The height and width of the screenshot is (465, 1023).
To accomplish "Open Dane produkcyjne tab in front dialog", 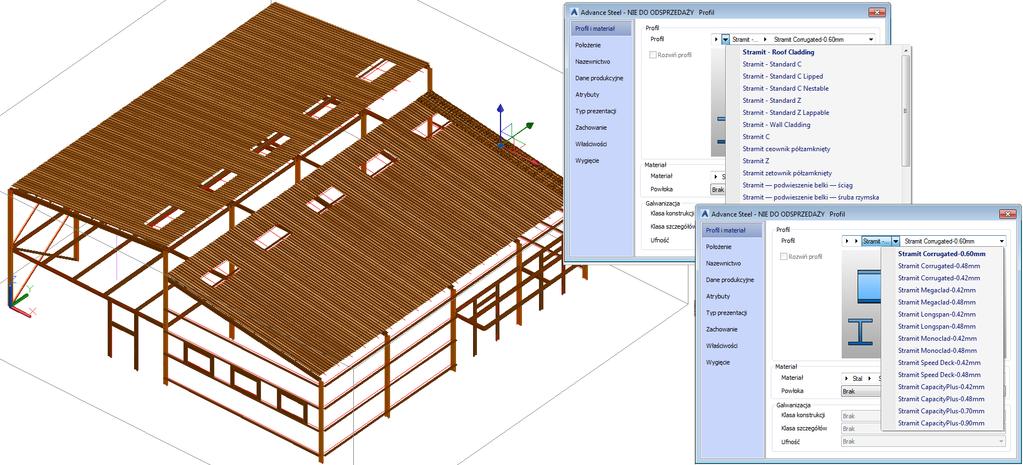I will (x=729, y=280).
